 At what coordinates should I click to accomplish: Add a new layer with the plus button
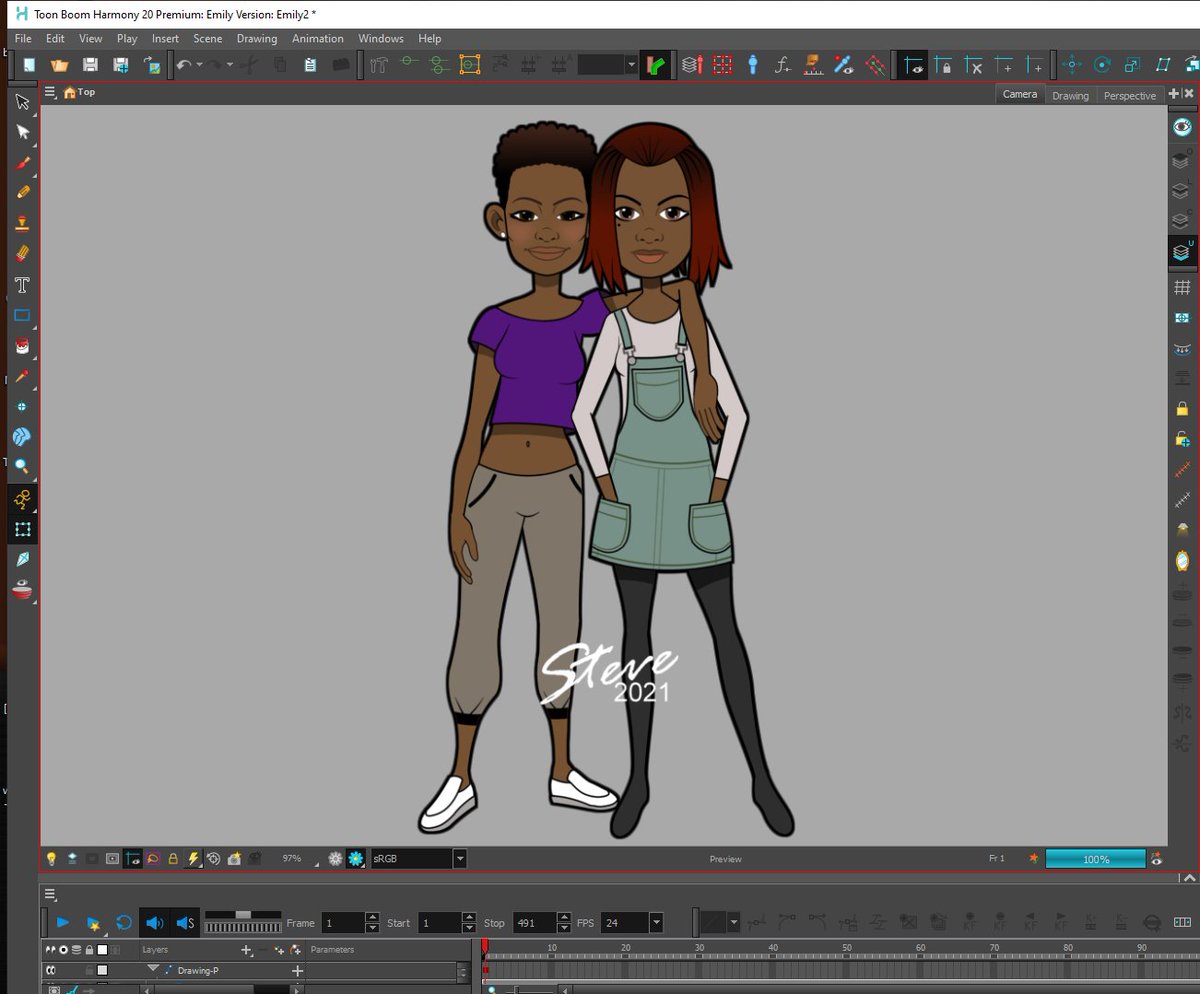(x=246, y=950)
